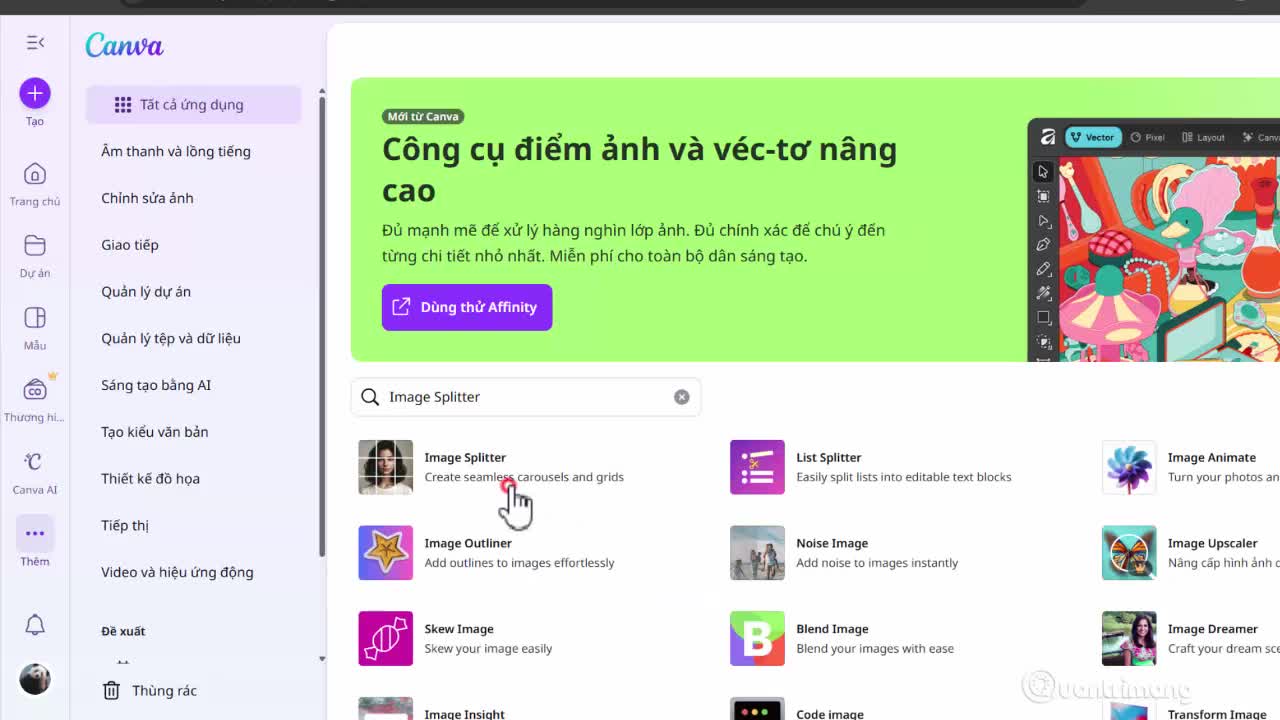The width and height of the screenshot is (1280, 720).
Task: Click the sidebar vertical scrollbar
Action: tap(322, 325)
